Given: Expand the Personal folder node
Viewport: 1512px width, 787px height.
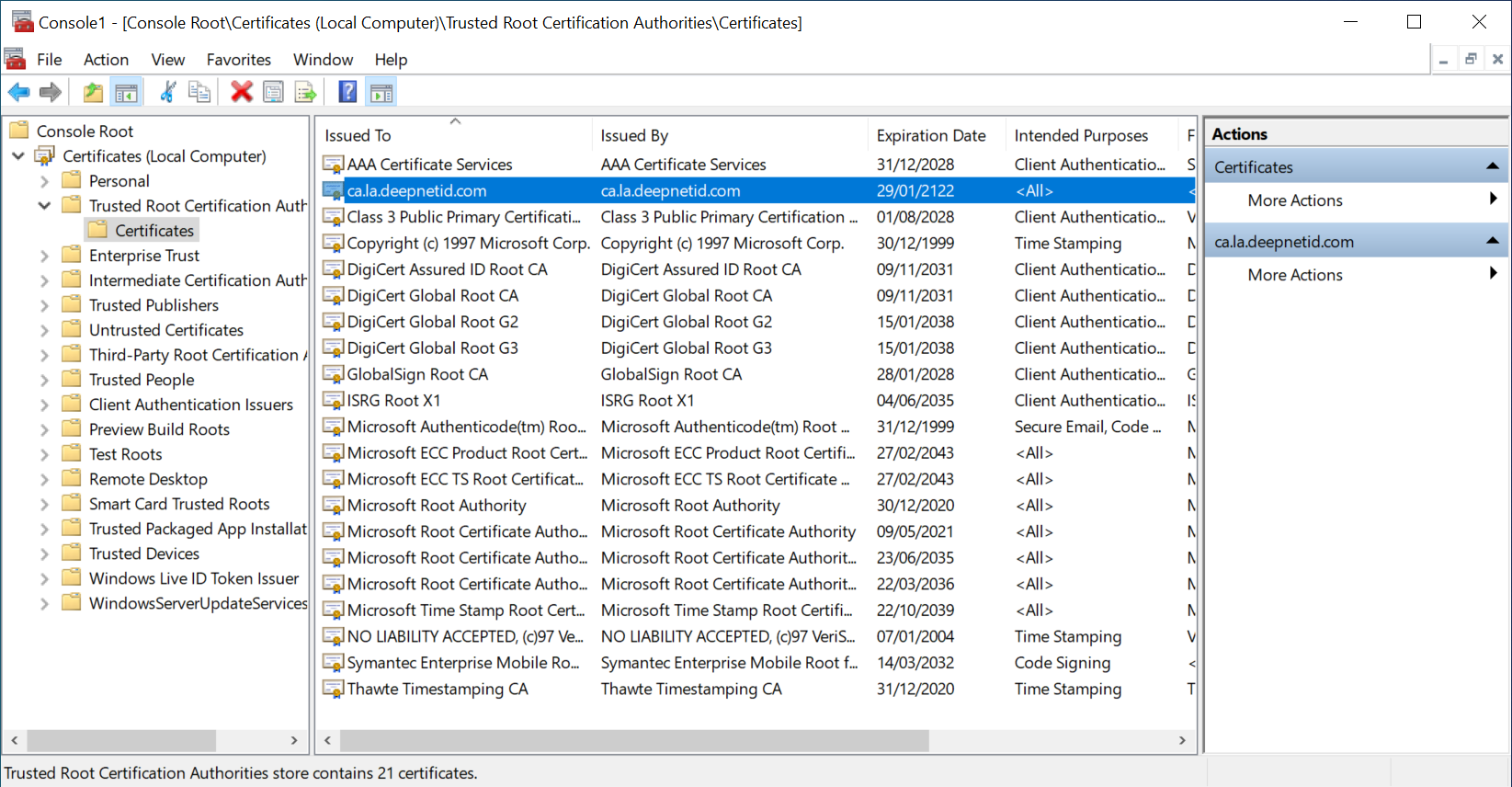Looking at the screenshot, I should 44,181.
